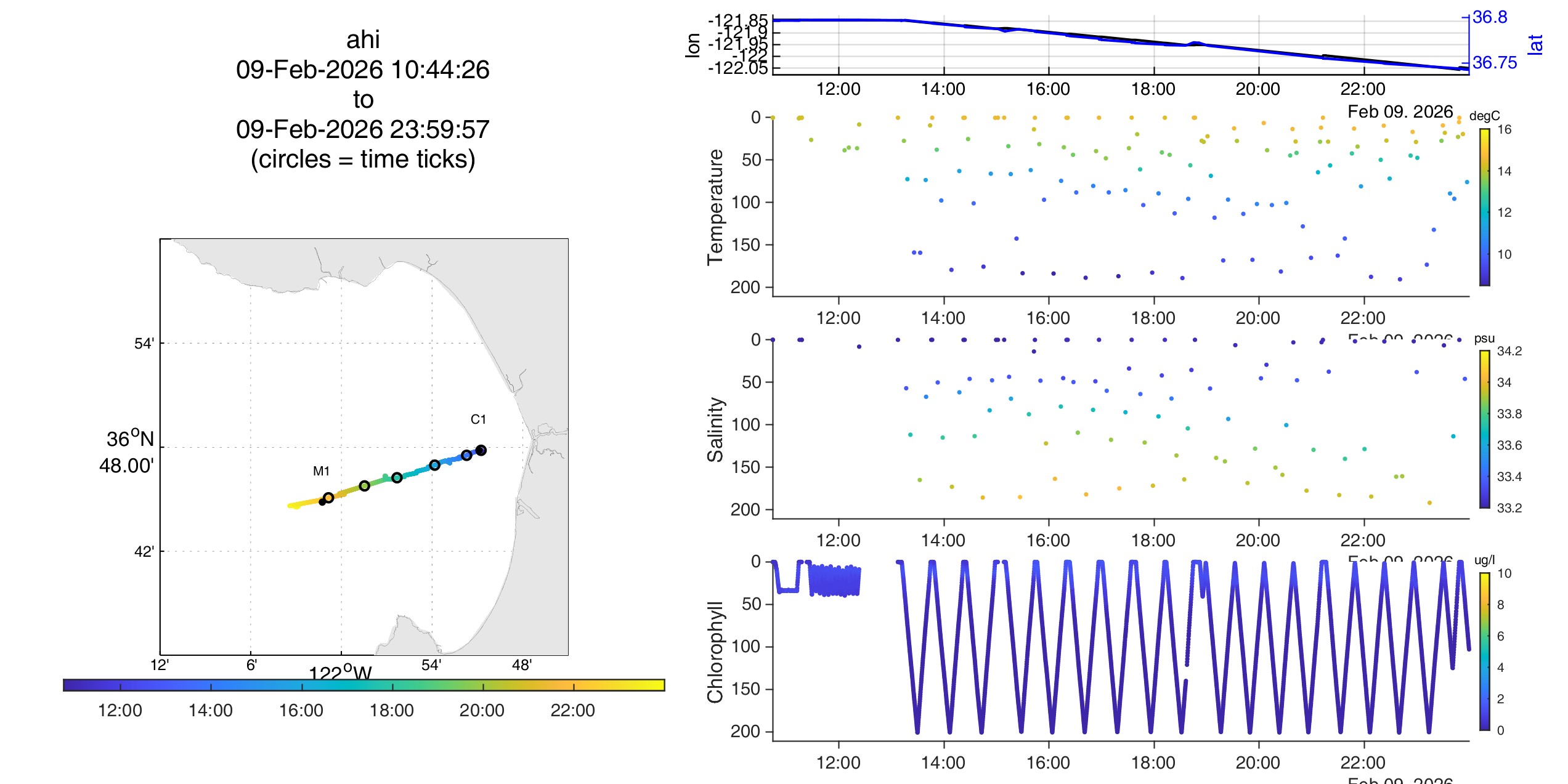Click the M1 mooring label on map

point(321,471)
